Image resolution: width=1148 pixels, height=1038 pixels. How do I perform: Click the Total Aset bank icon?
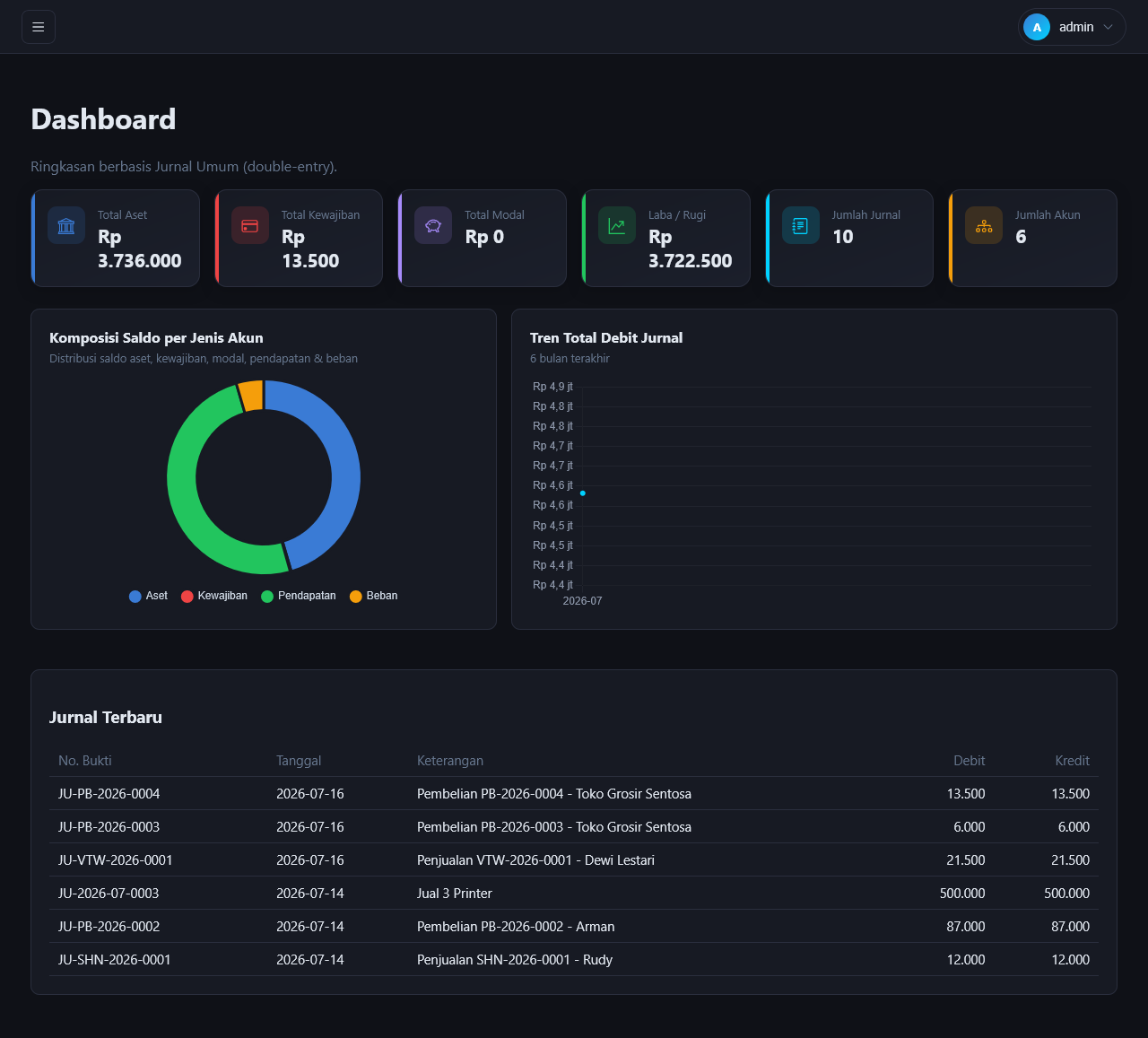coord(66,226)
